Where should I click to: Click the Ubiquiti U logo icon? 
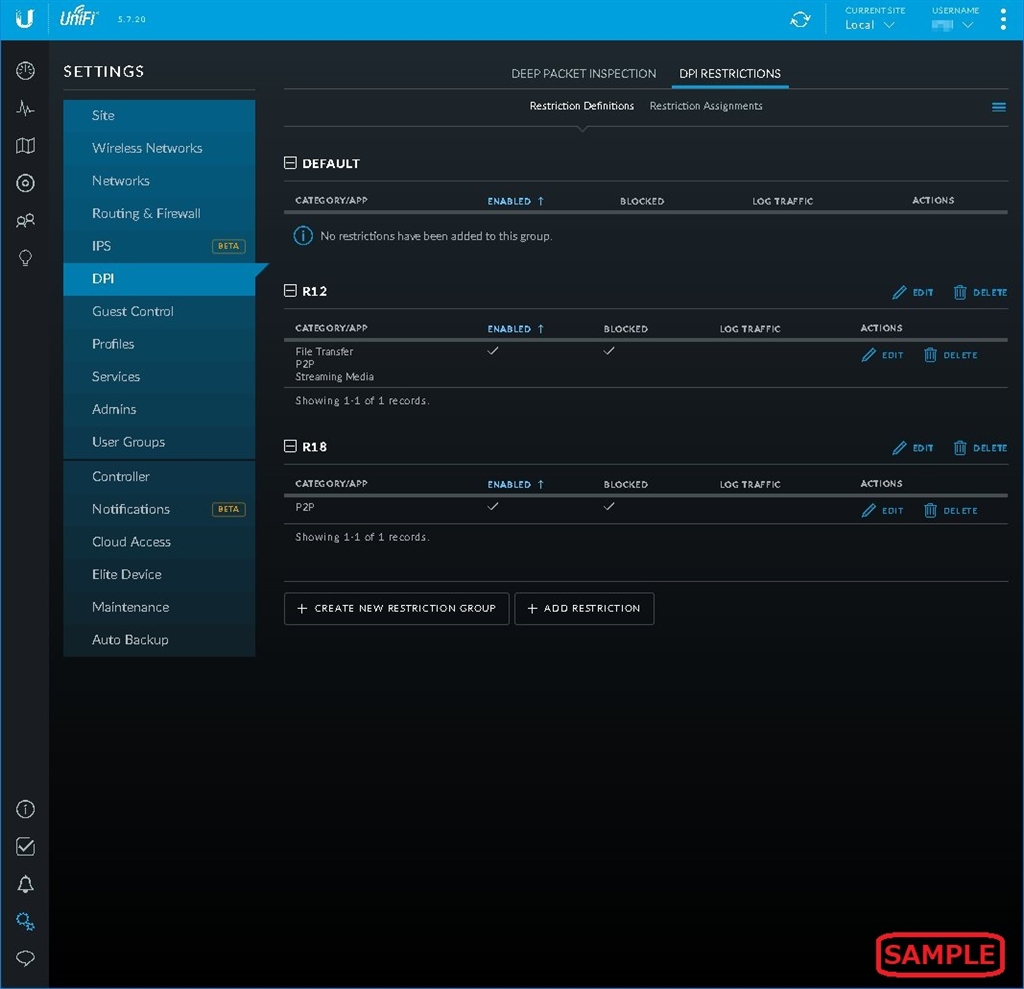(24, 18)
